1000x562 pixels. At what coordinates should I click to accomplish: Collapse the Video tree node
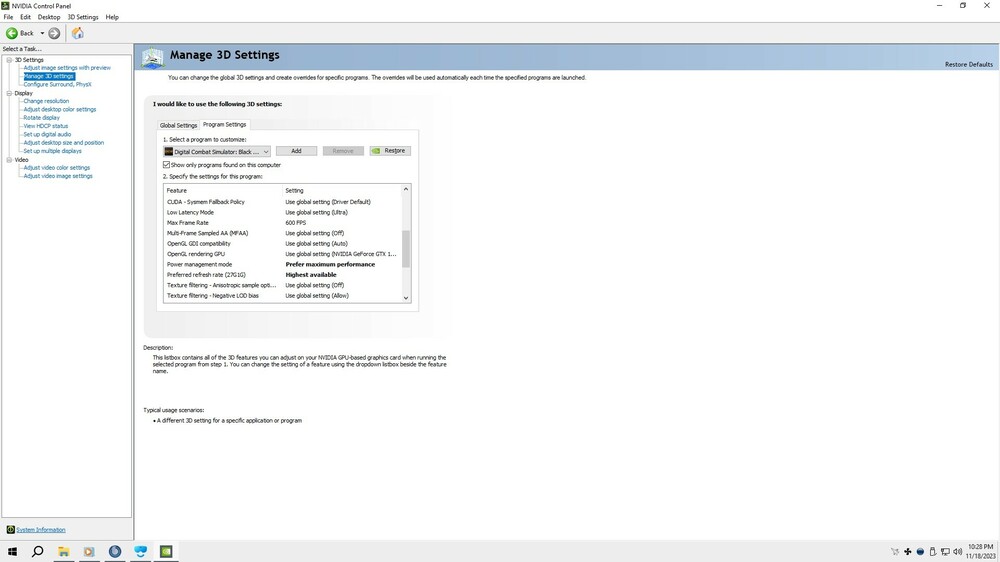(10, 160)
